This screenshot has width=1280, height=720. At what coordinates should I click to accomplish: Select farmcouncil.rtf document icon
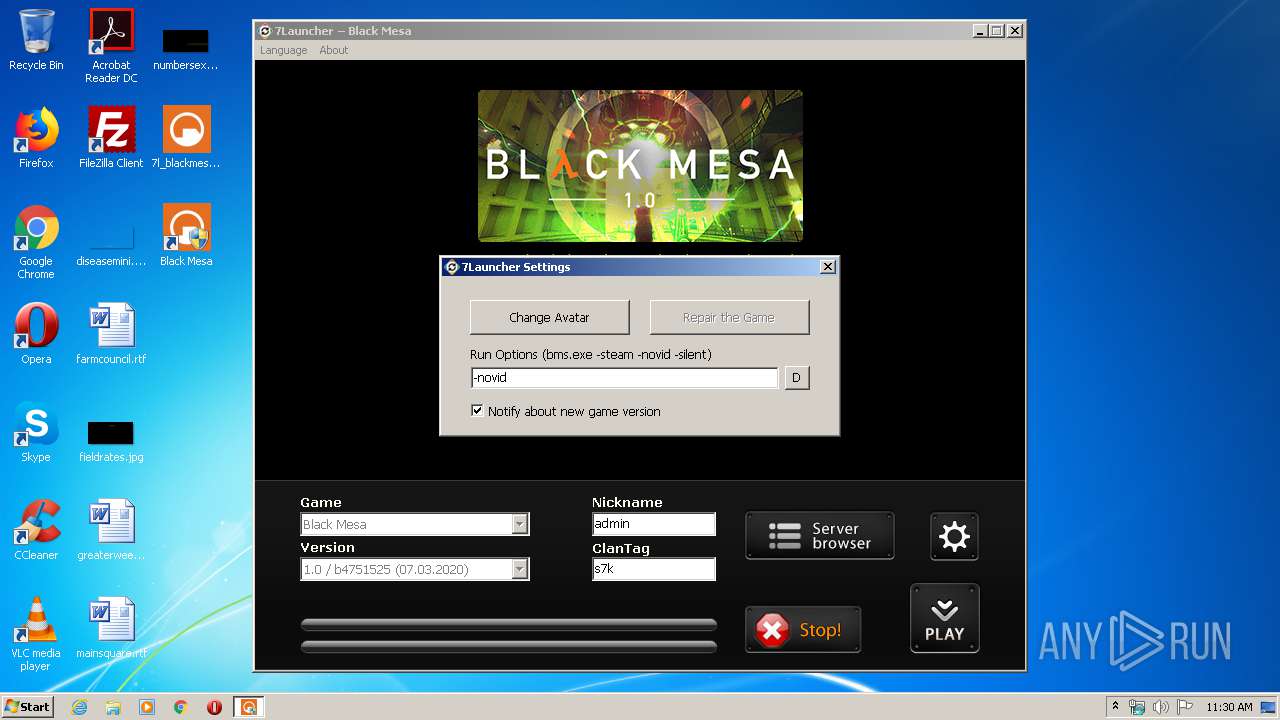click(111, 334)
